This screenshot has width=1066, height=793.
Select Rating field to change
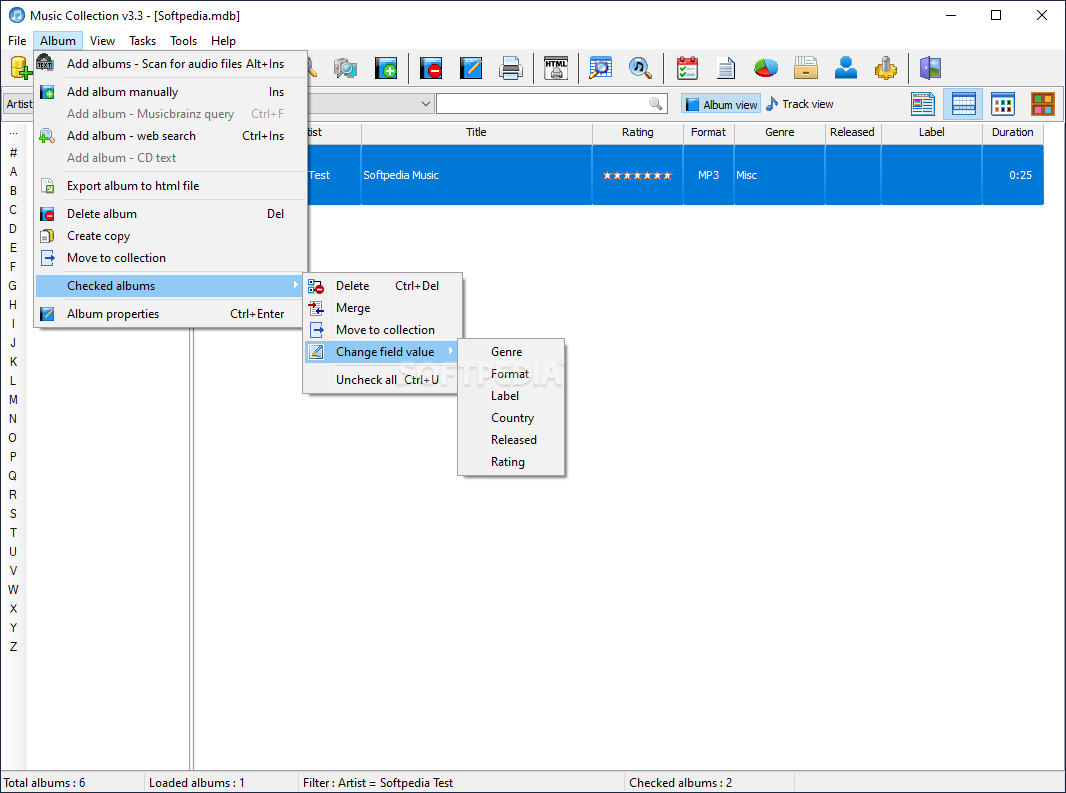click(511, 462)
